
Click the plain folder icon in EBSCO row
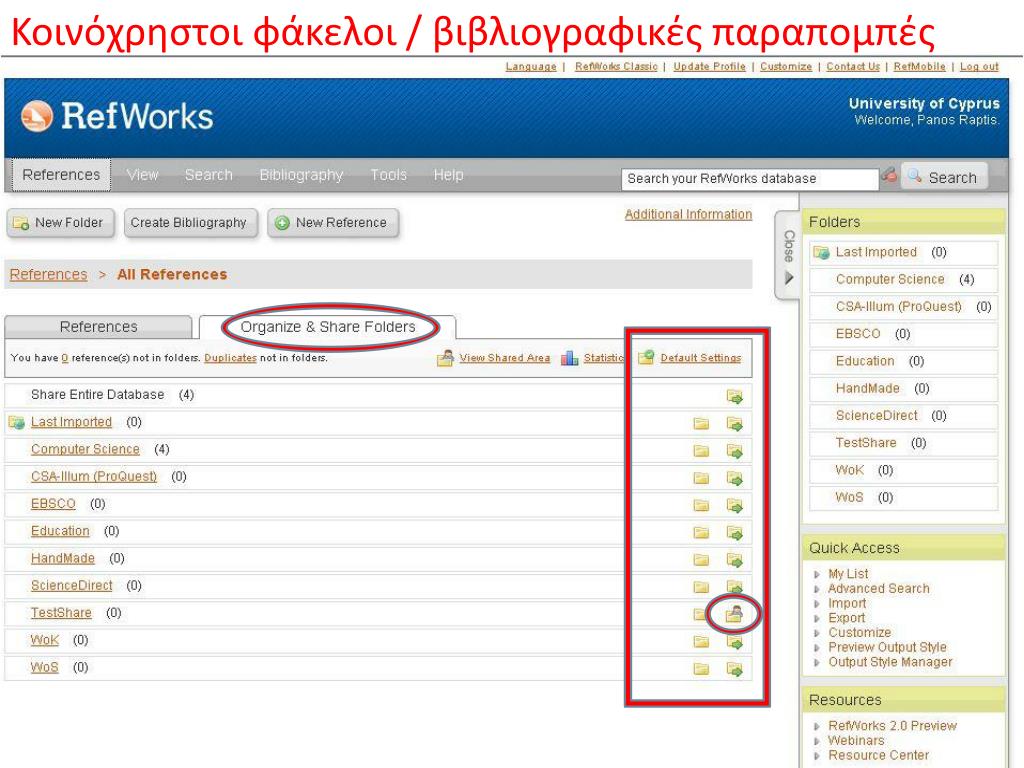point(702,505)
